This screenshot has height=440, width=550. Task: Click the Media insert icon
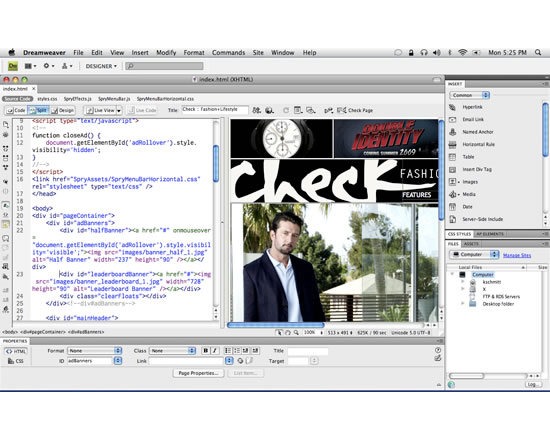[452, 194]
